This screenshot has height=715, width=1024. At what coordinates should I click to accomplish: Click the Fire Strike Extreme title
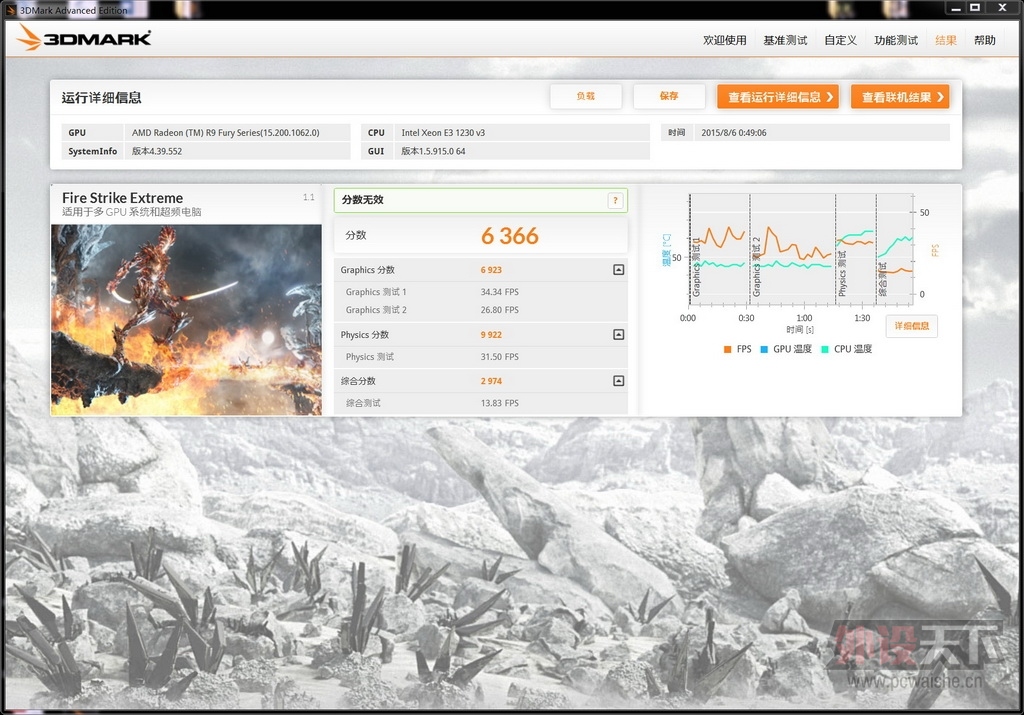(122, 197)
